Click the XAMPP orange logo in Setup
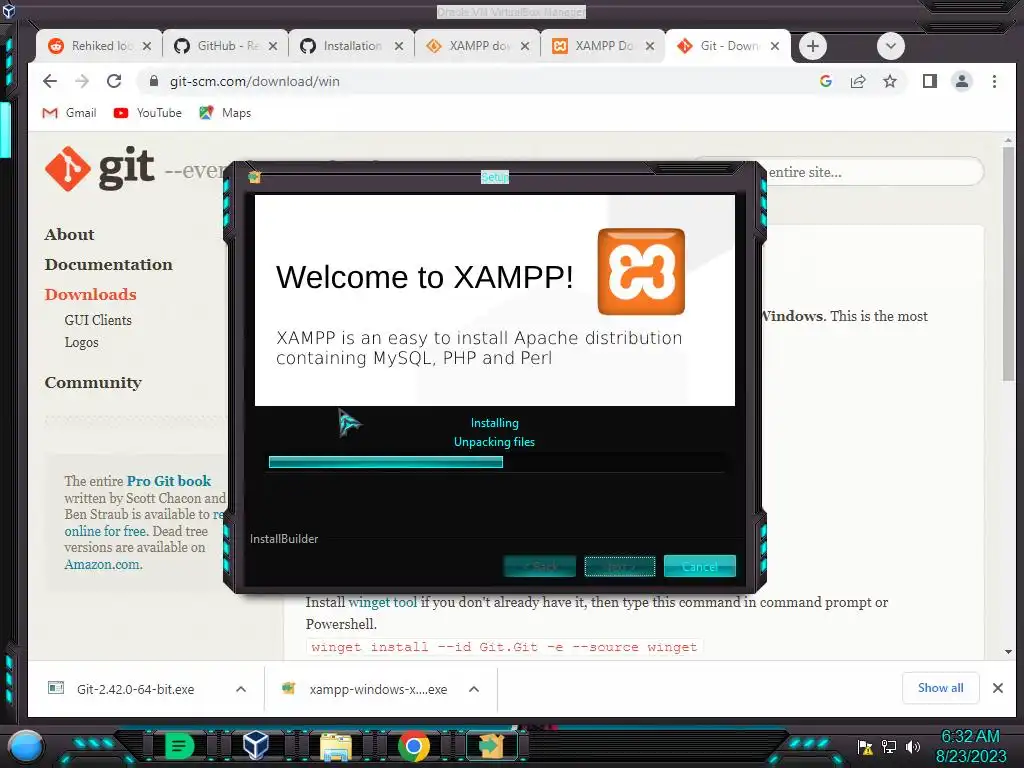1024x768 pixels. coord(641,271)
